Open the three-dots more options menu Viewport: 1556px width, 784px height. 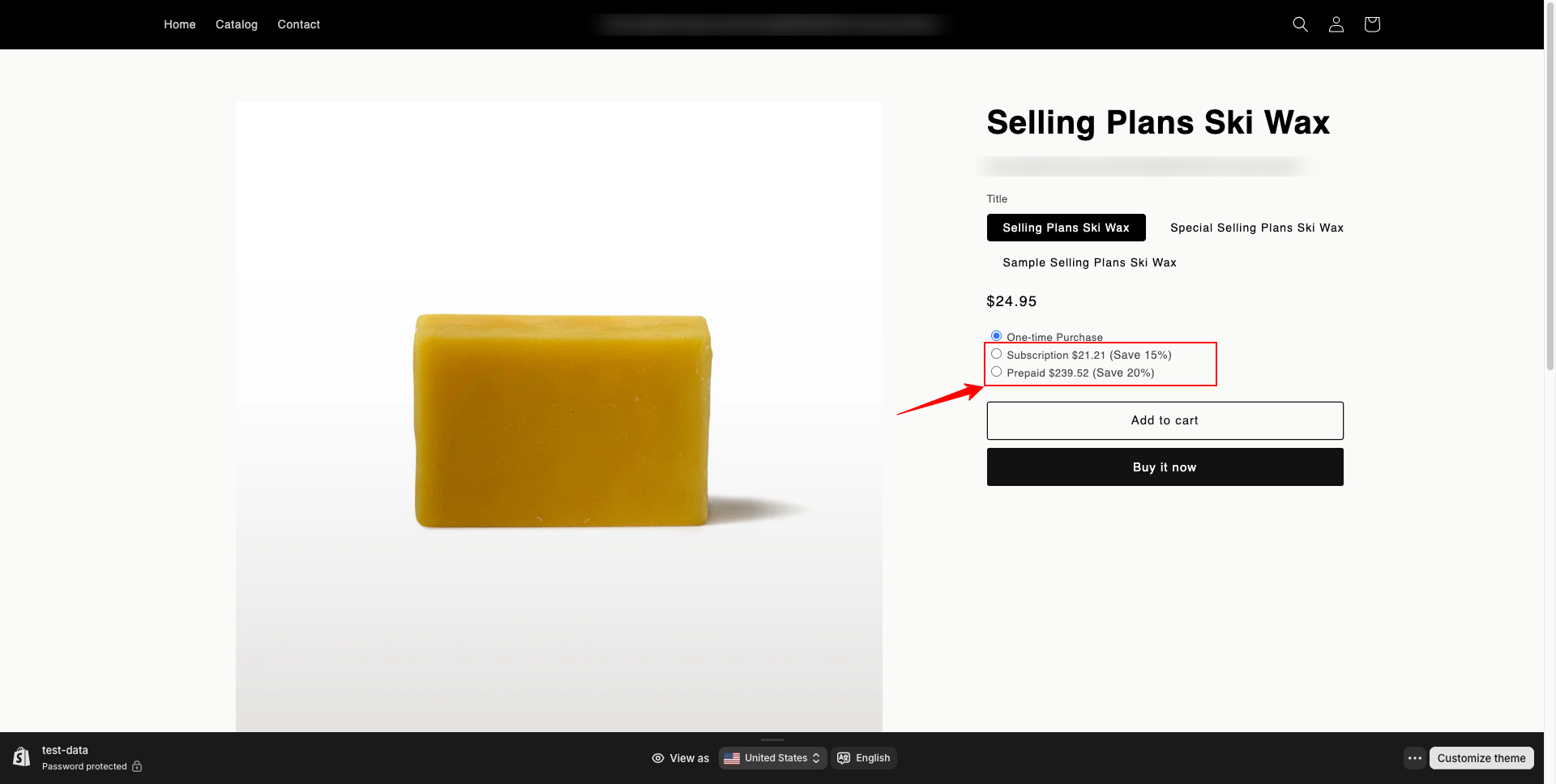click(x=1414, y=758)
